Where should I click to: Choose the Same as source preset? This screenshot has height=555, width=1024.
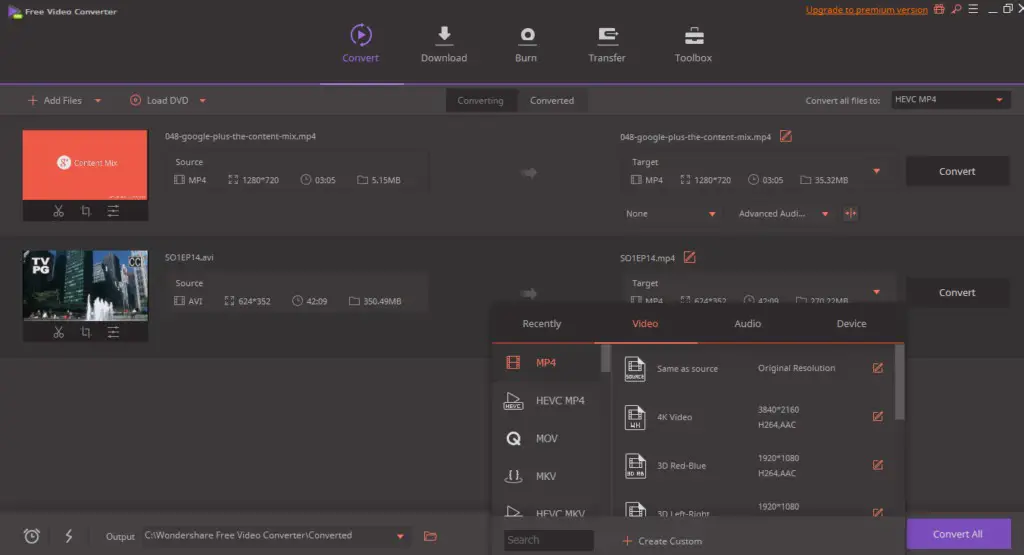754,368
